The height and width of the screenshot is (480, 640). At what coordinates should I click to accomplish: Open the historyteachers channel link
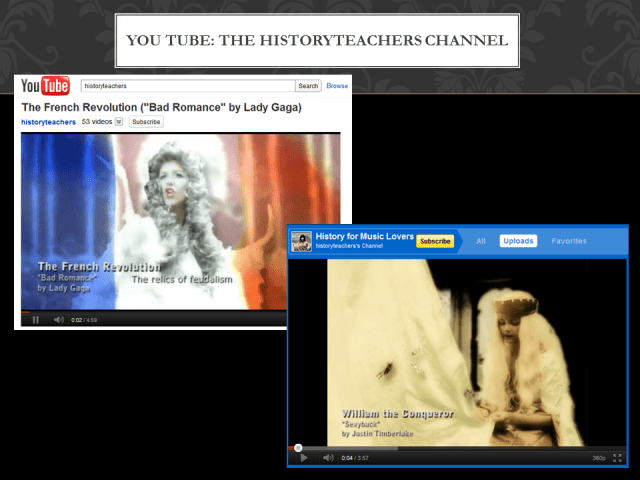pos(48,122)
